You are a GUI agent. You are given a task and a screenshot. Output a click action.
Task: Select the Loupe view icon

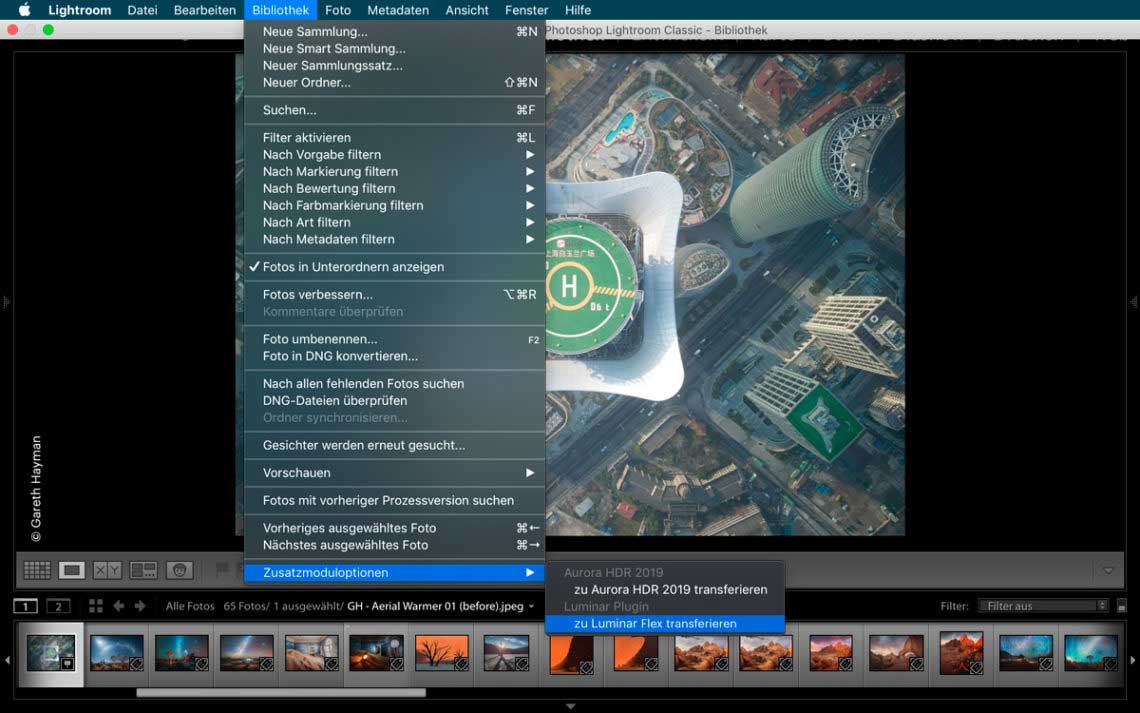[71, 570]
